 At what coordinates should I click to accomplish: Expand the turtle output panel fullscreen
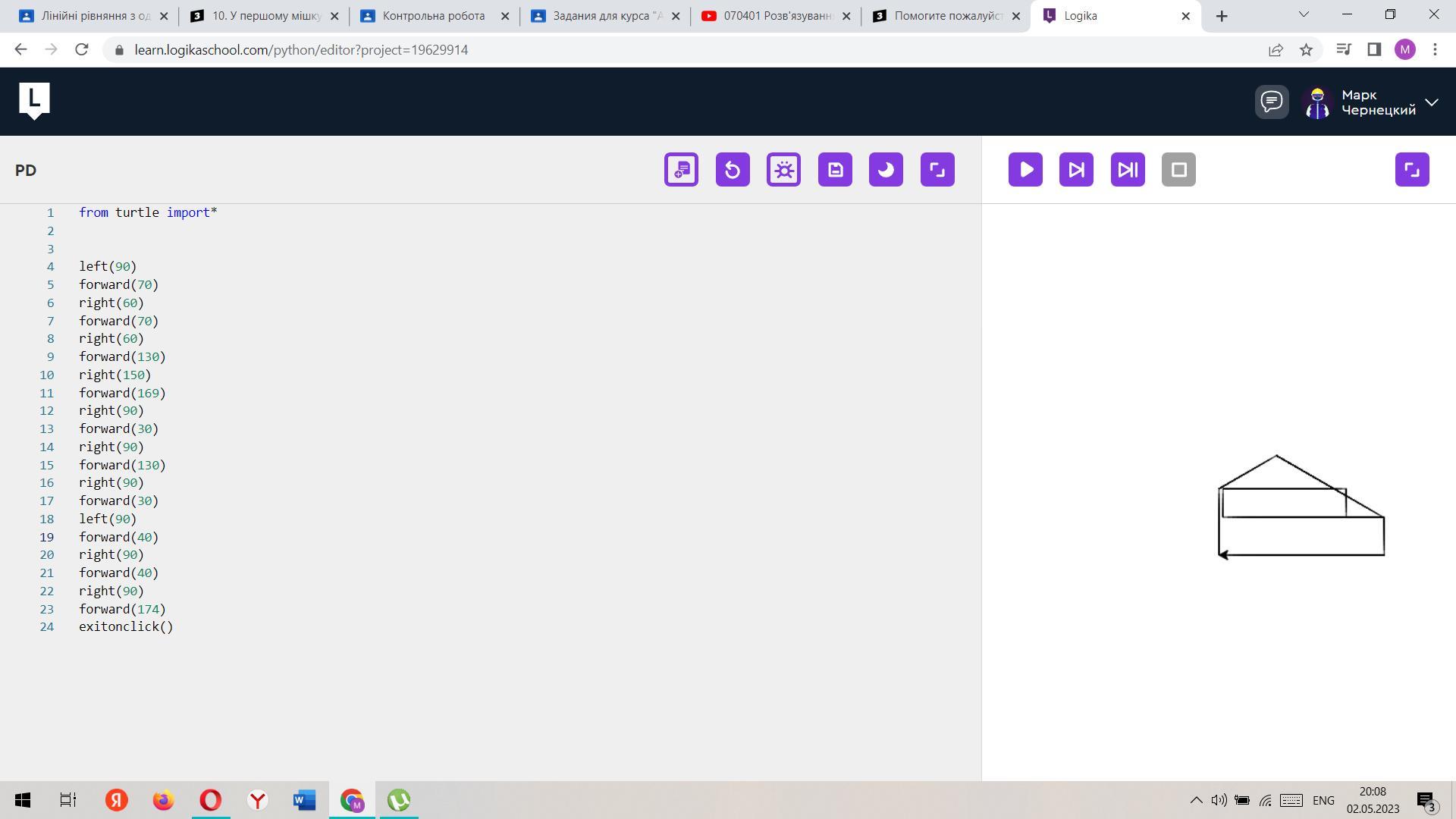point(1412,170)
